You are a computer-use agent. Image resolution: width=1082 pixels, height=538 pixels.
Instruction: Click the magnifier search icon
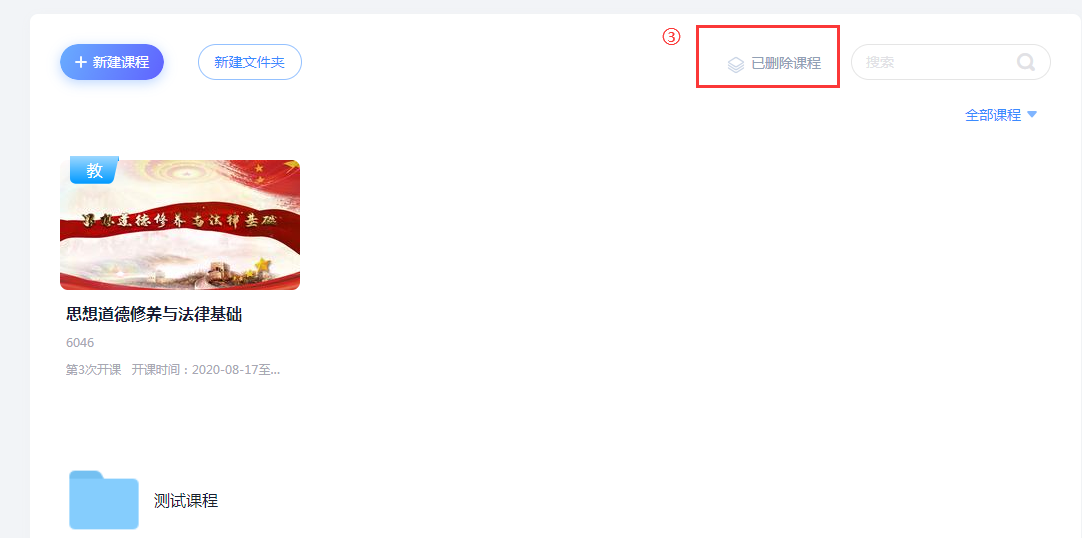(x=1026, y=62)
